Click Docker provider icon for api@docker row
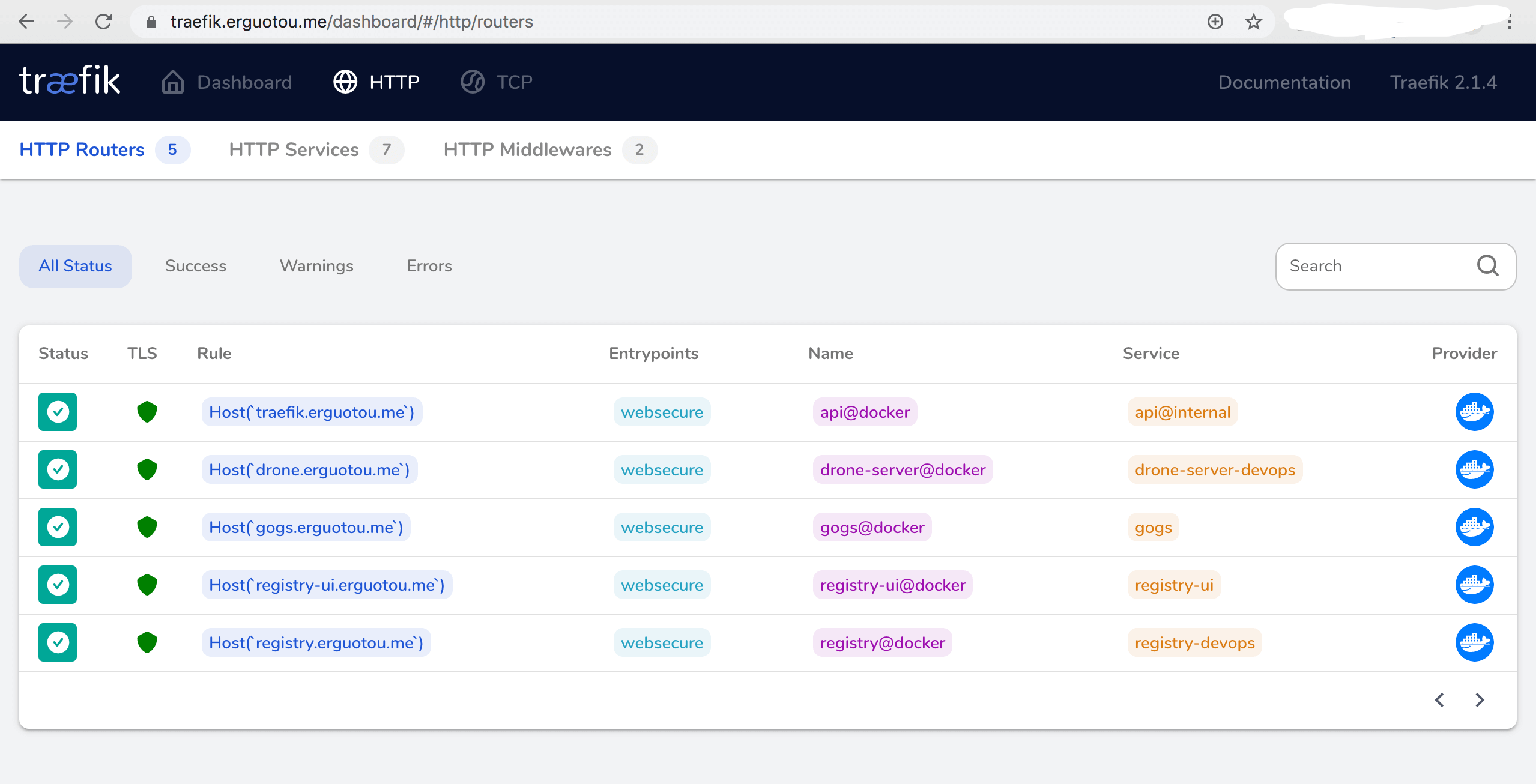The width and height of the screenshot is (1536, 784). (1474, 412)
